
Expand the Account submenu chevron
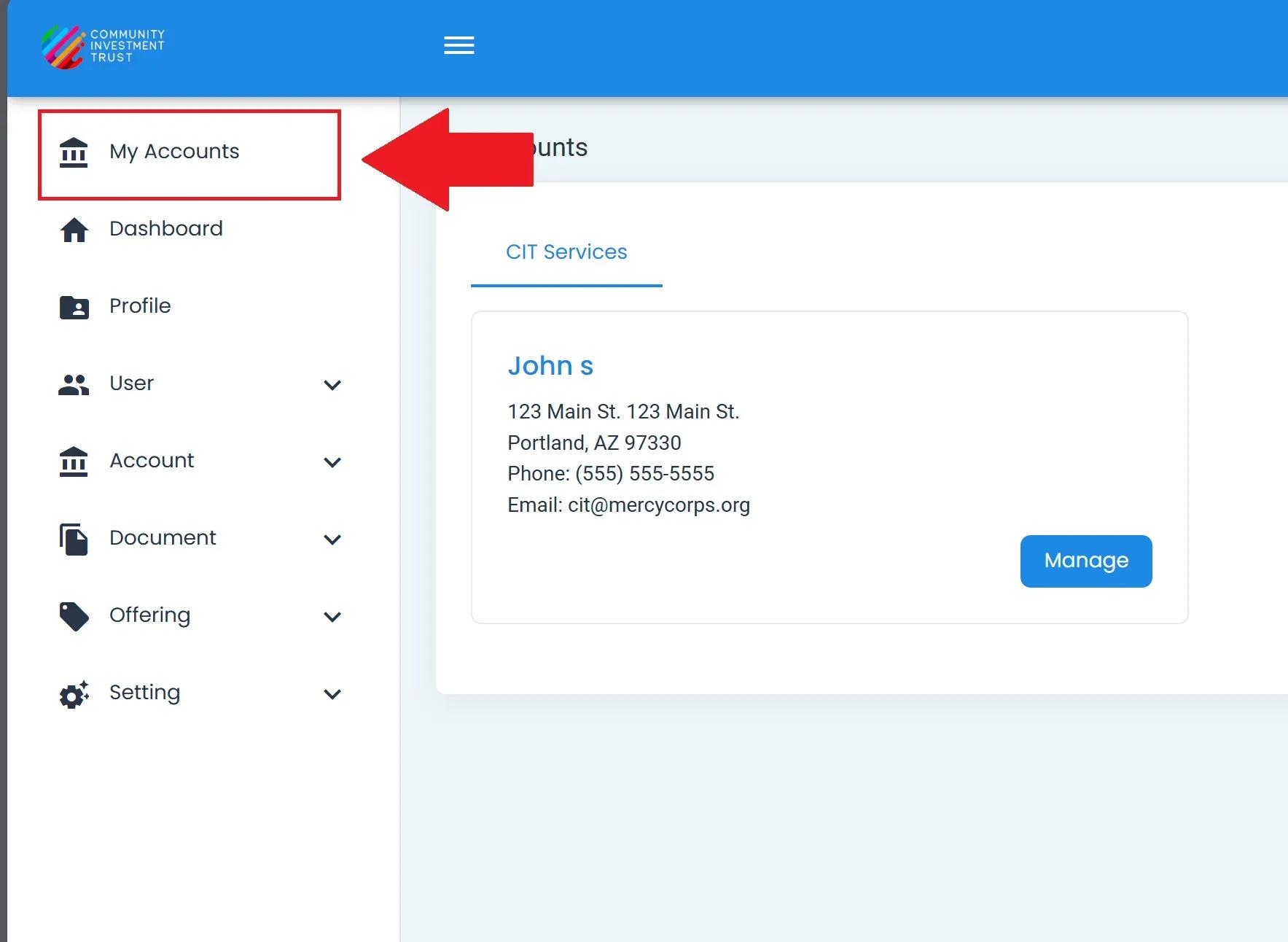[x=332, y=462]
